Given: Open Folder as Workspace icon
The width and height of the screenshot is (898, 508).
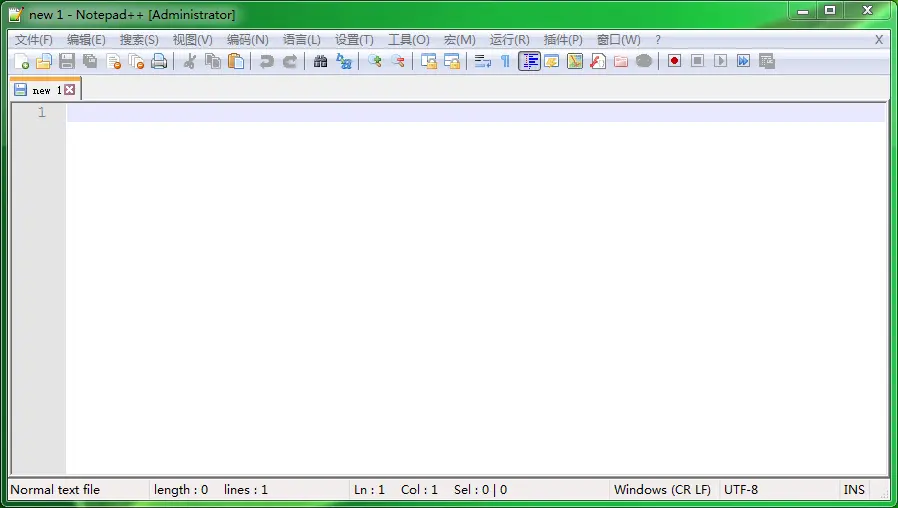Looking at the screenshot, I should 621,61.
